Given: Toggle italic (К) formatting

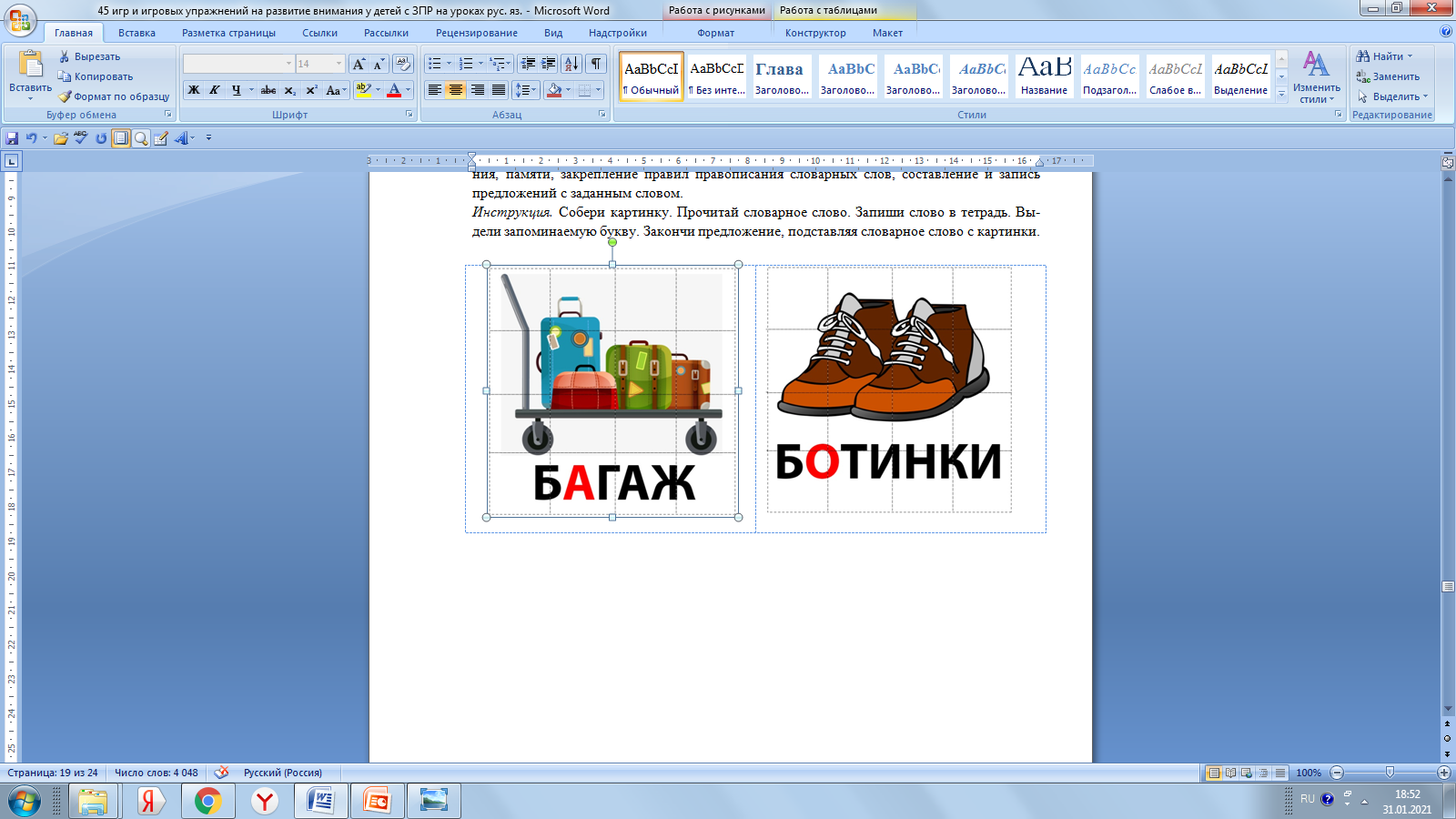Looking at the screenshot, I should (x=215, y=90).
